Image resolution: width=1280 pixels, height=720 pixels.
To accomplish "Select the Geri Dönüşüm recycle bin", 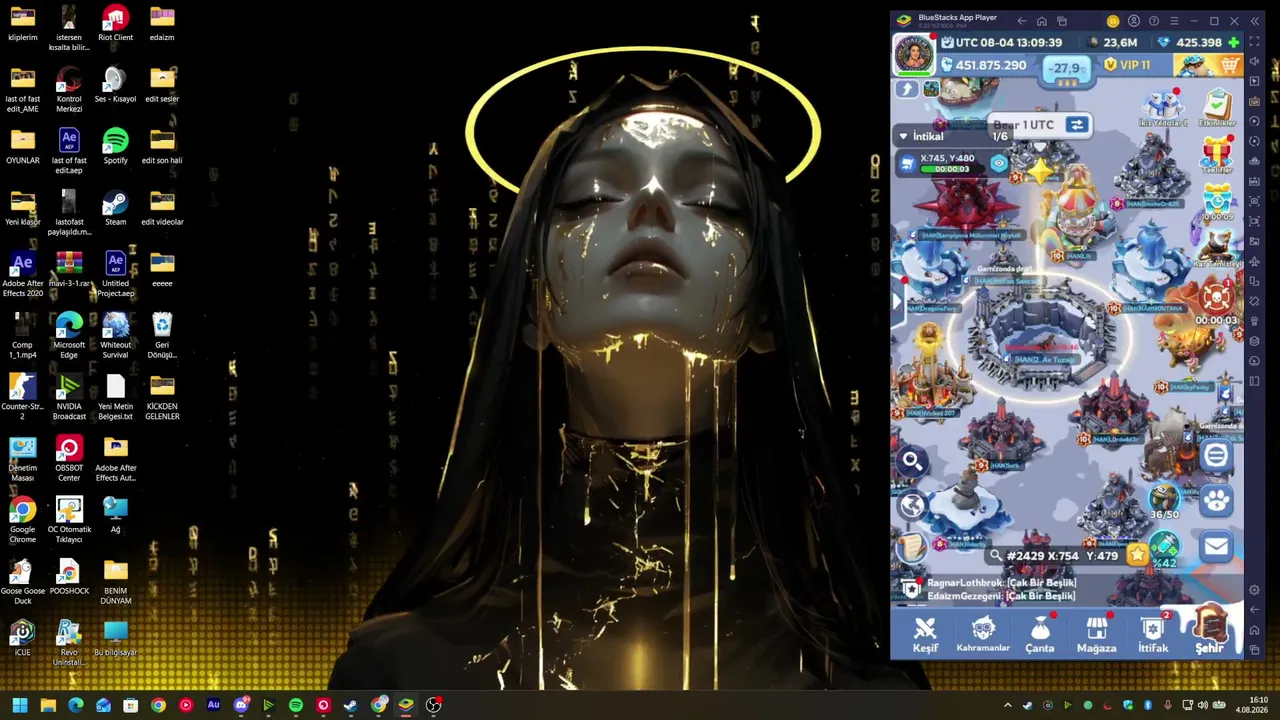I will (162, 335).
